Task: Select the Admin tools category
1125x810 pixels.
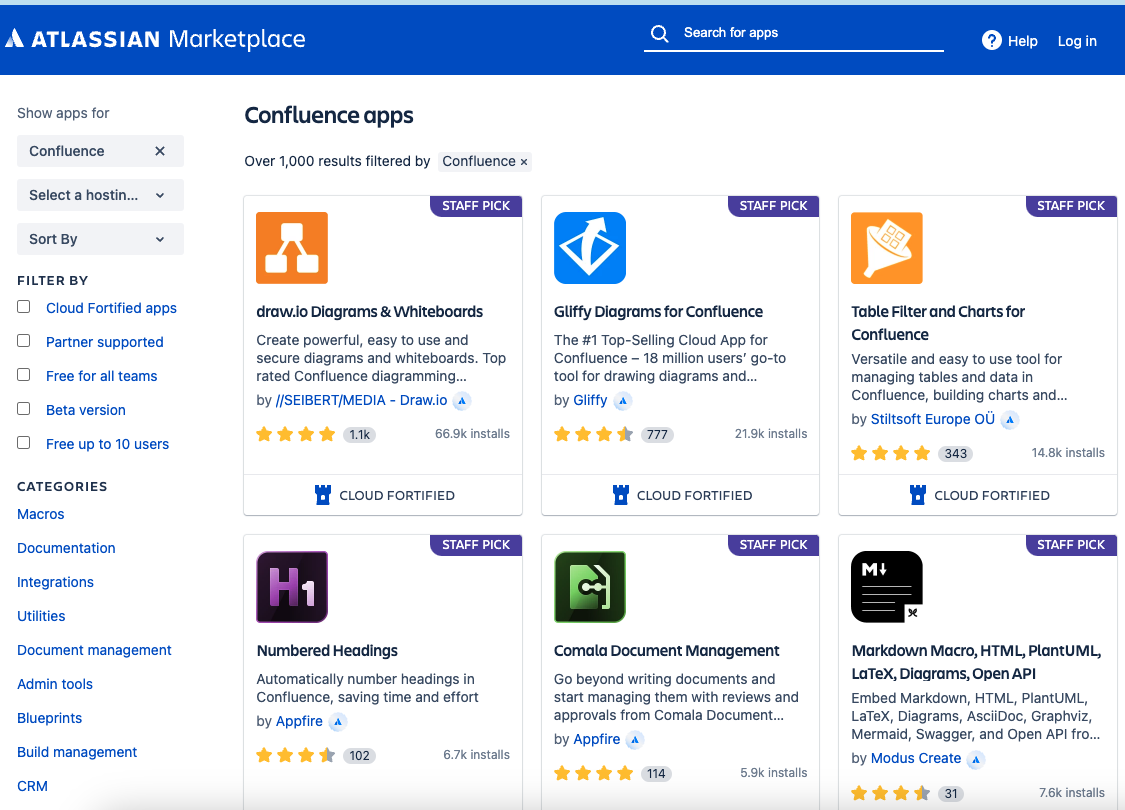Action: [x=55, y=684]
